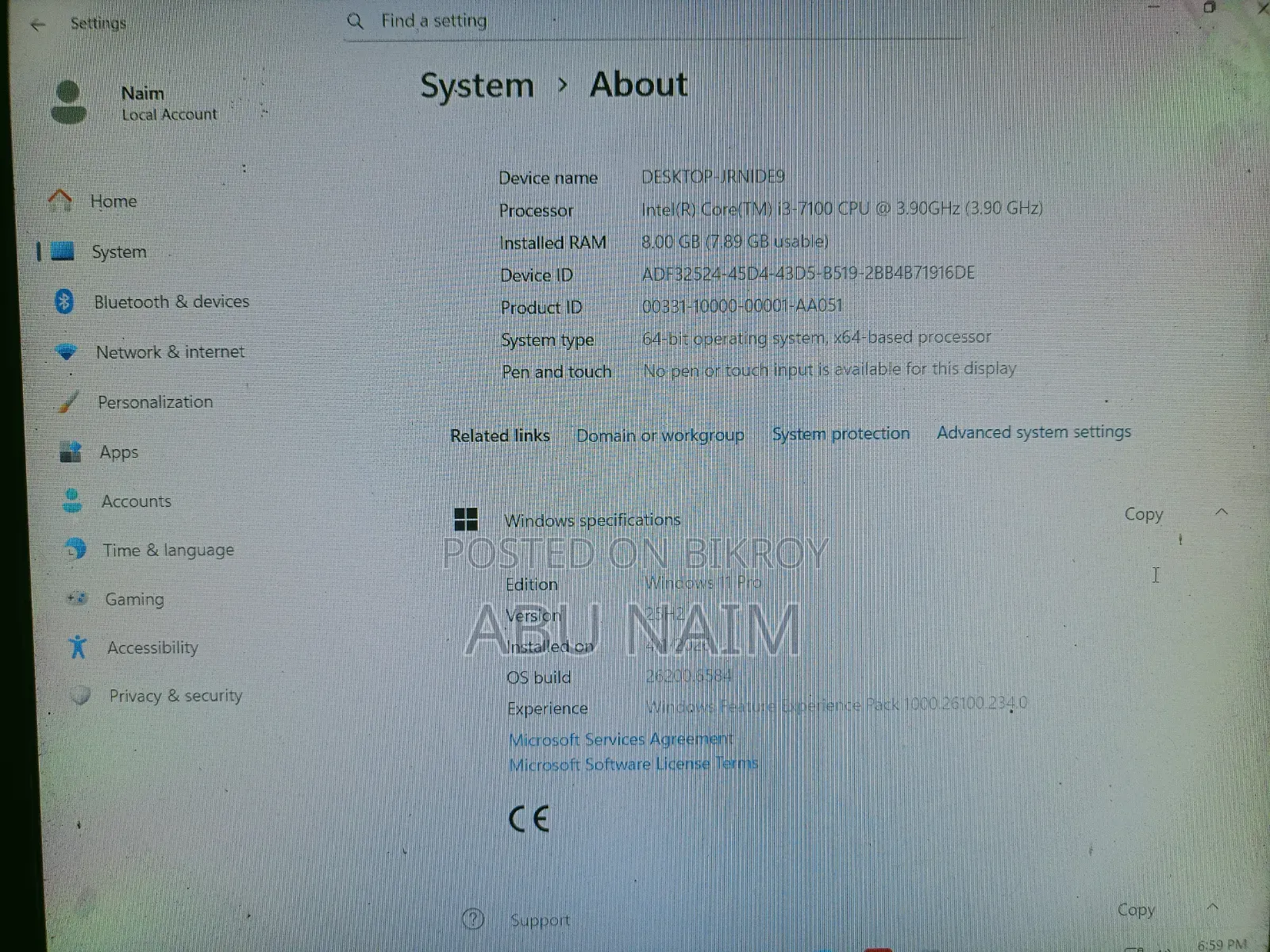Open Accounts settings
The height and width of the screenshot is (952, 1270).
[x=136, y=501]
